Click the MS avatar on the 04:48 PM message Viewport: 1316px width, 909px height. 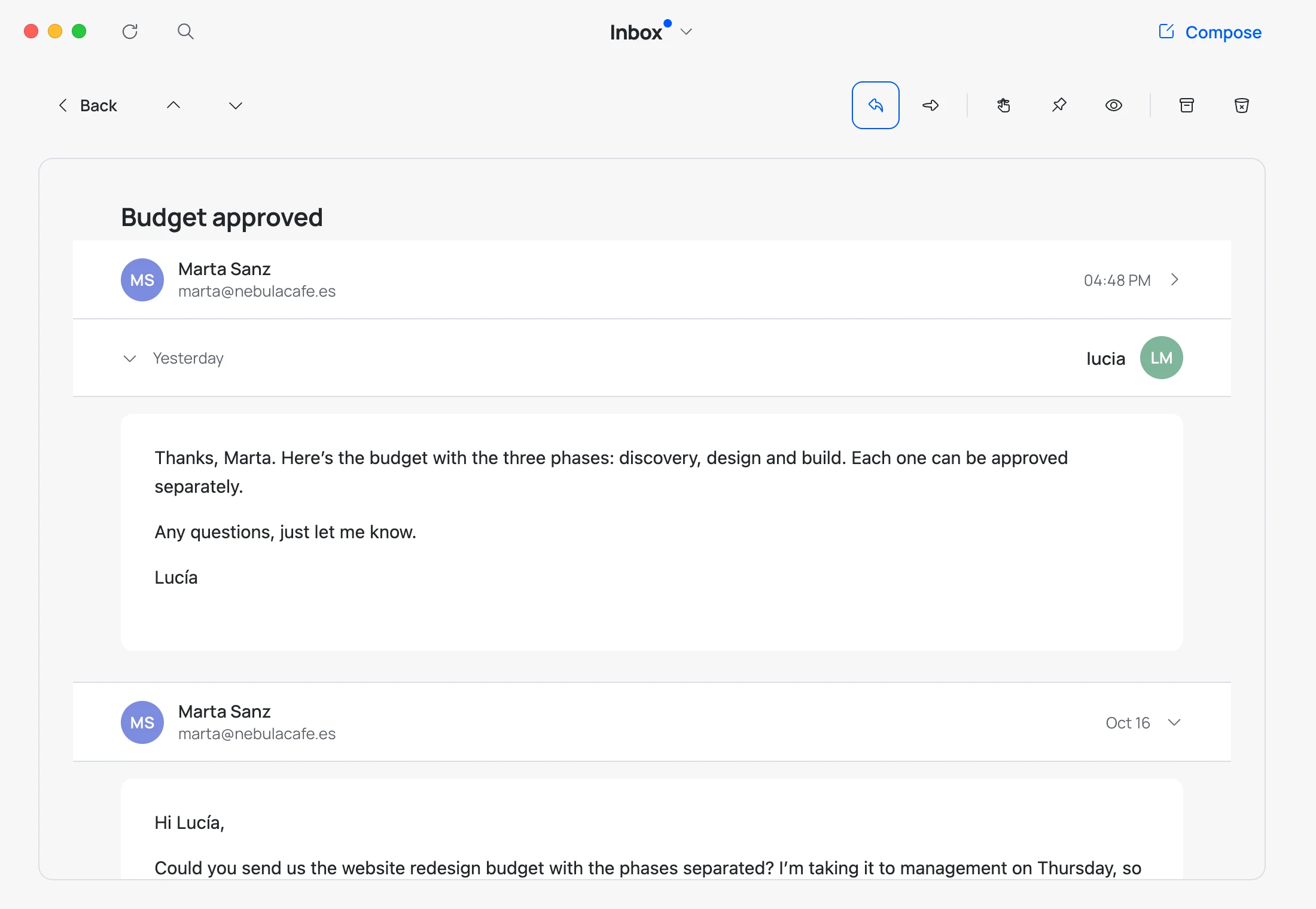(142, 280)
